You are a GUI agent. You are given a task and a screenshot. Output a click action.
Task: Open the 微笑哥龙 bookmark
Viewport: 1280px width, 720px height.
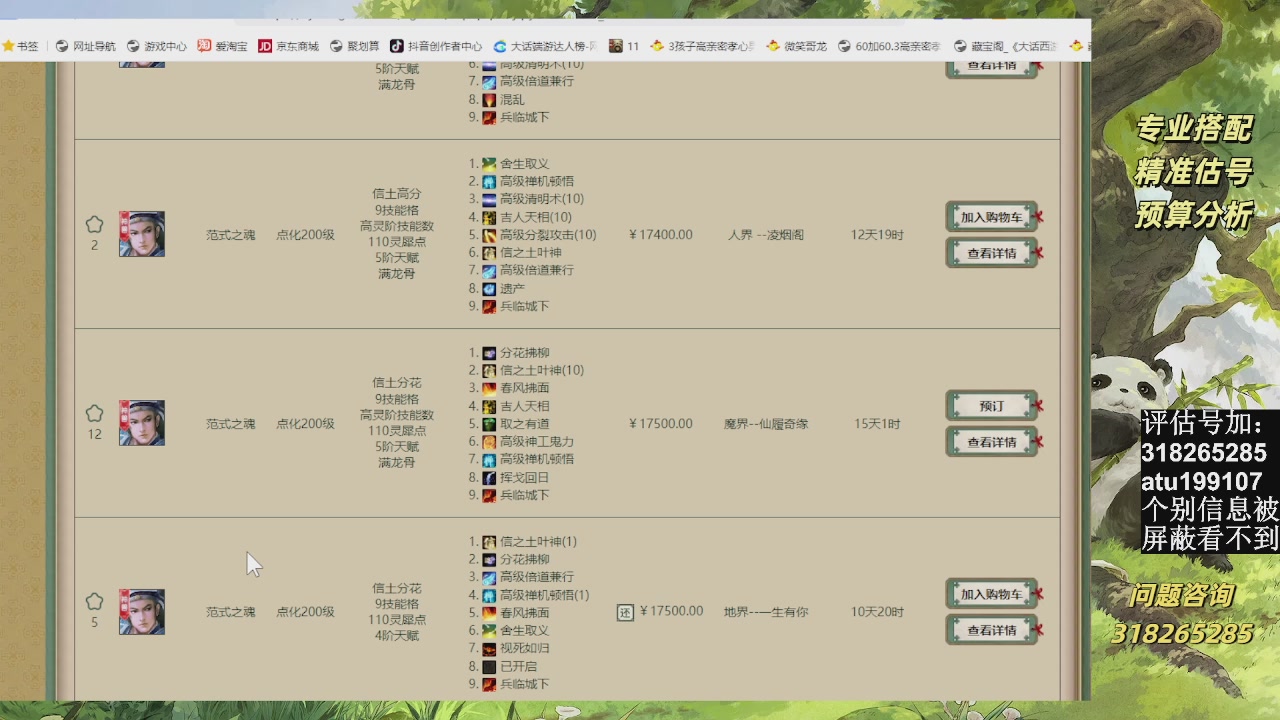796,46
